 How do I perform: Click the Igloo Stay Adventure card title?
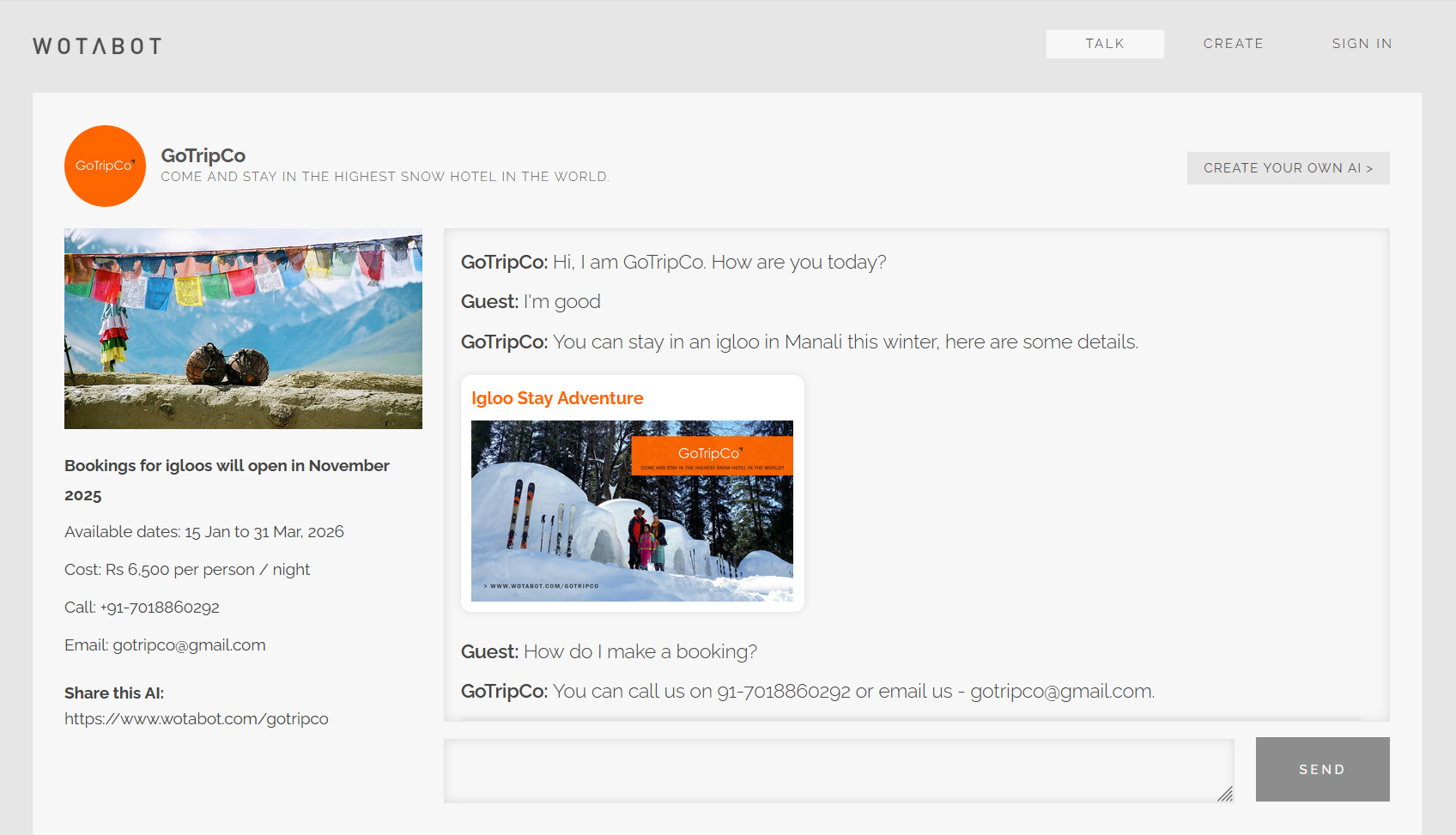(x=557, y=398)
